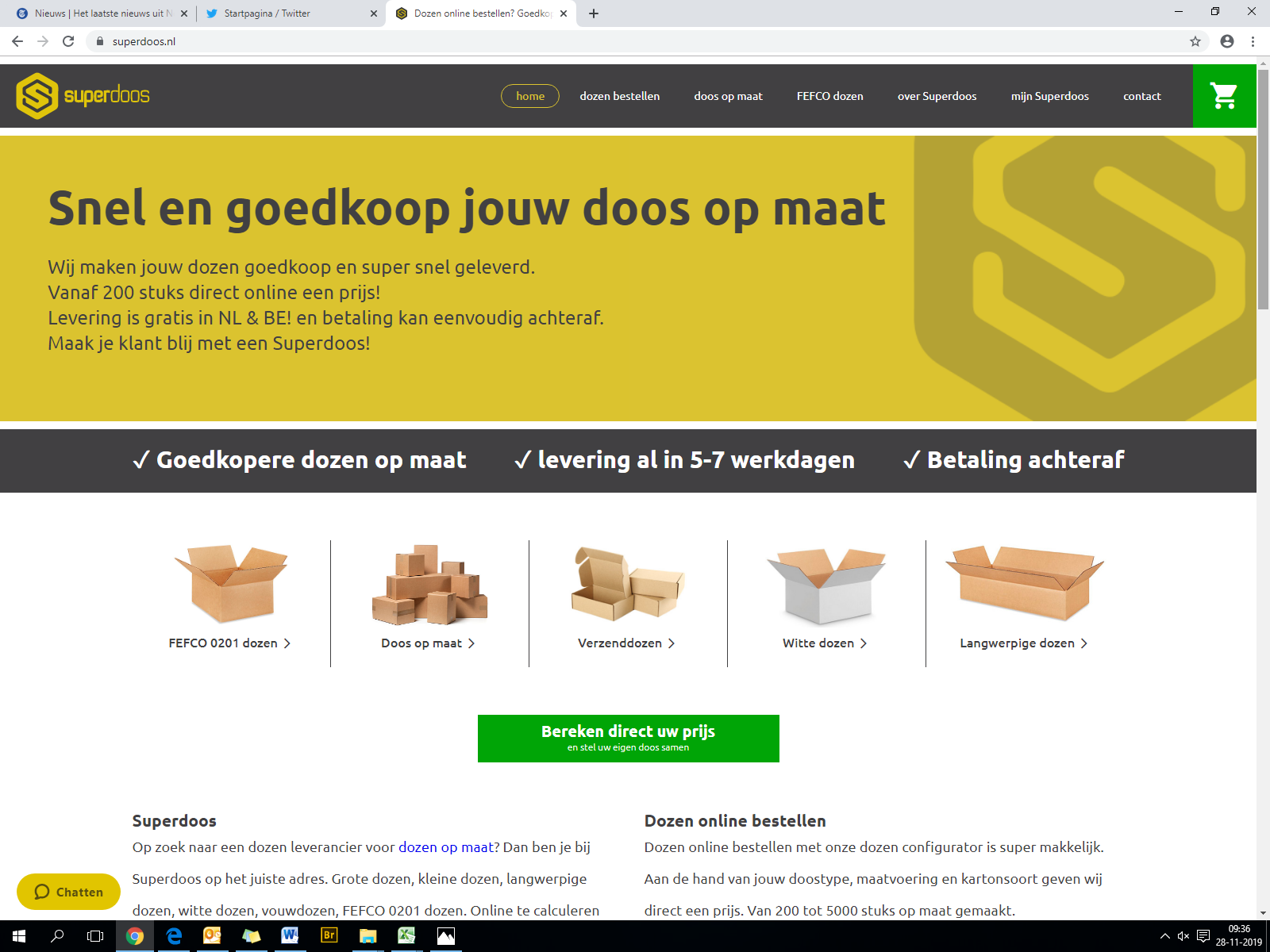Bookmark page with the star icon
1270x952 pixels.
click(1195, 41)
